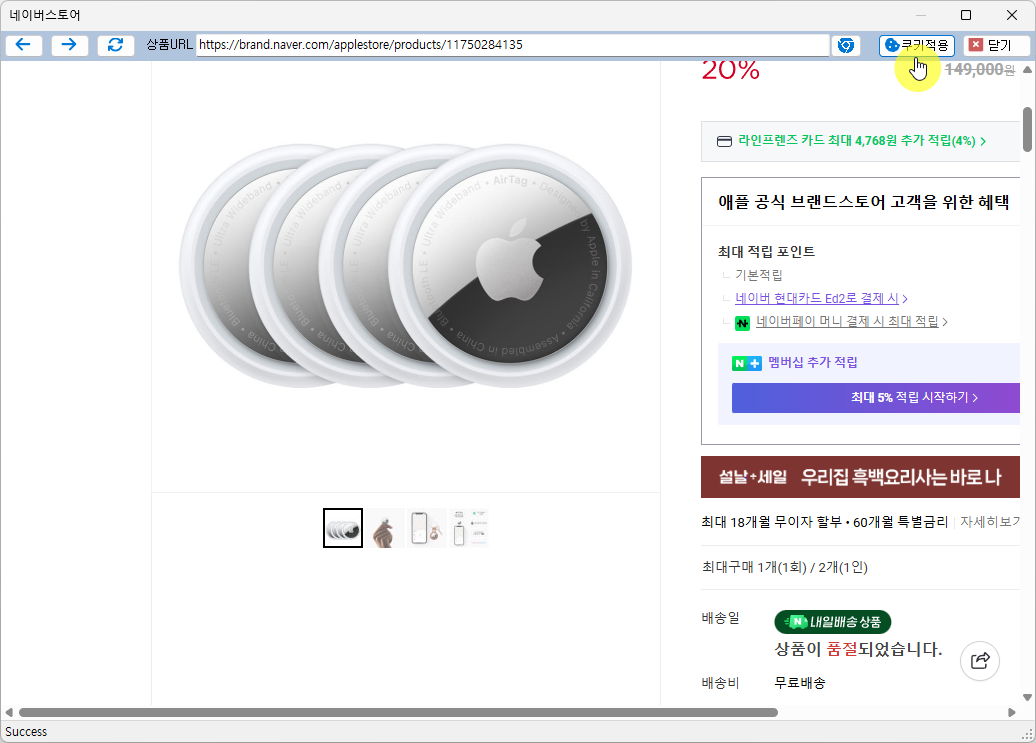Click the 배송비 label

point(721,683)
